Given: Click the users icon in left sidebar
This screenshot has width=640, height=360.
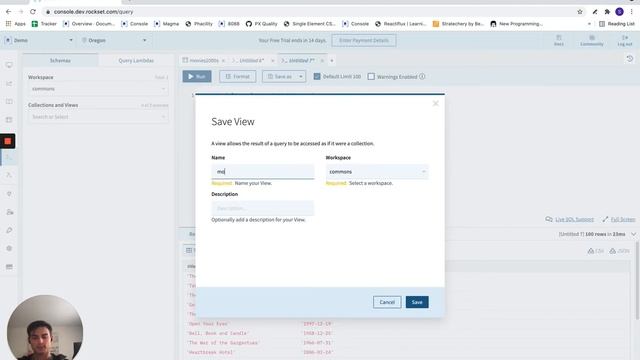Looking at the screenshot, I should pyautogui.click(x=9, y=212).
